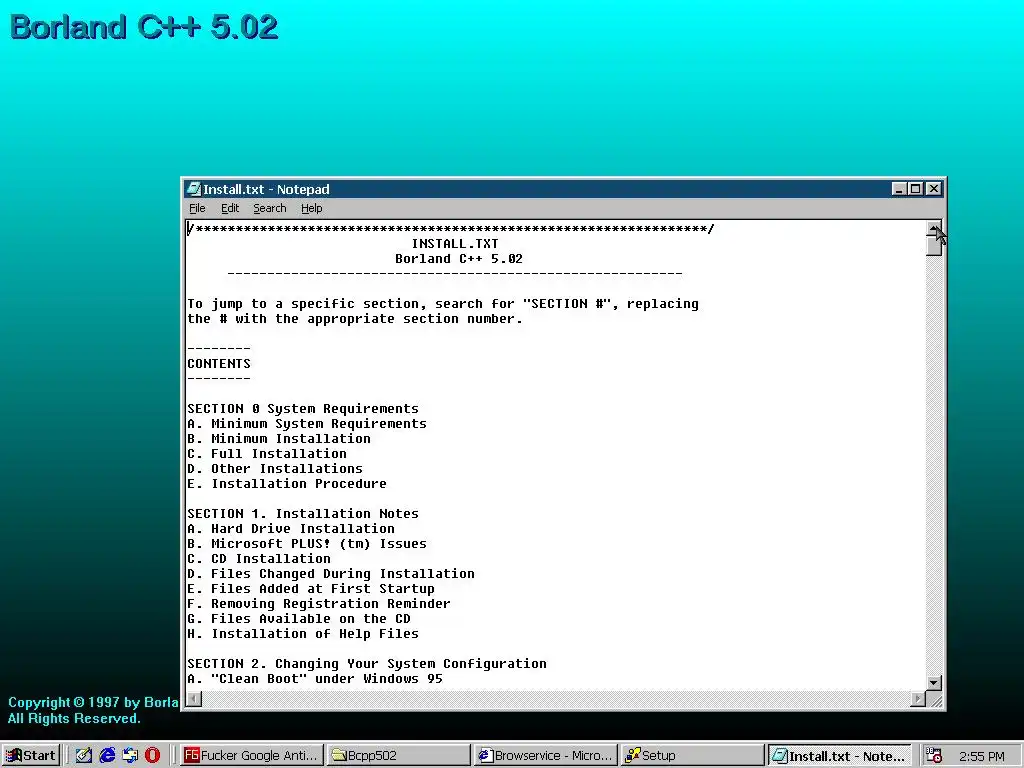The width and height of the screenshot is (1024, 768).
Task: Click 'B. Minimum Installation' line
Action: tap(279, 439)
